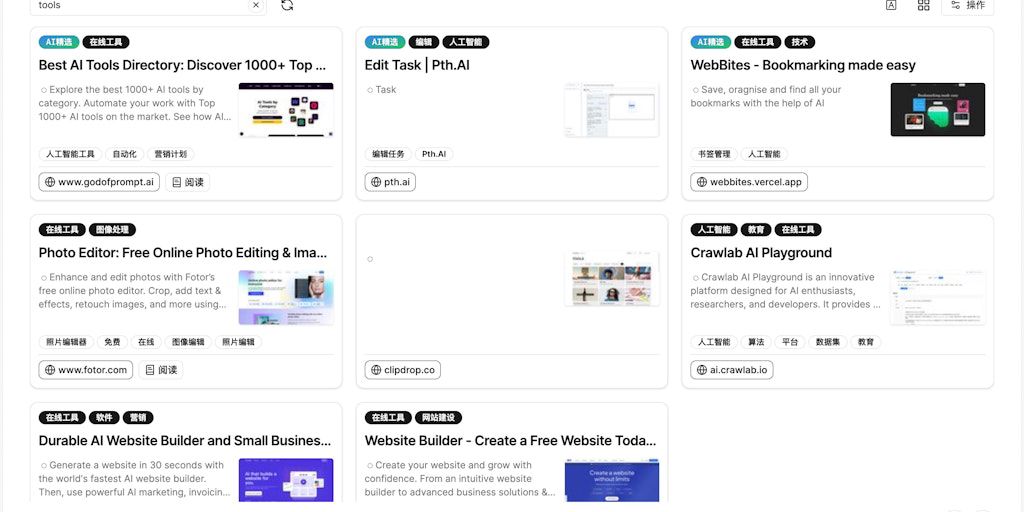The width and height of the screenshot is (1024, 512).
Task: Clear the search field with the X icon
Action: coord(255,5)
